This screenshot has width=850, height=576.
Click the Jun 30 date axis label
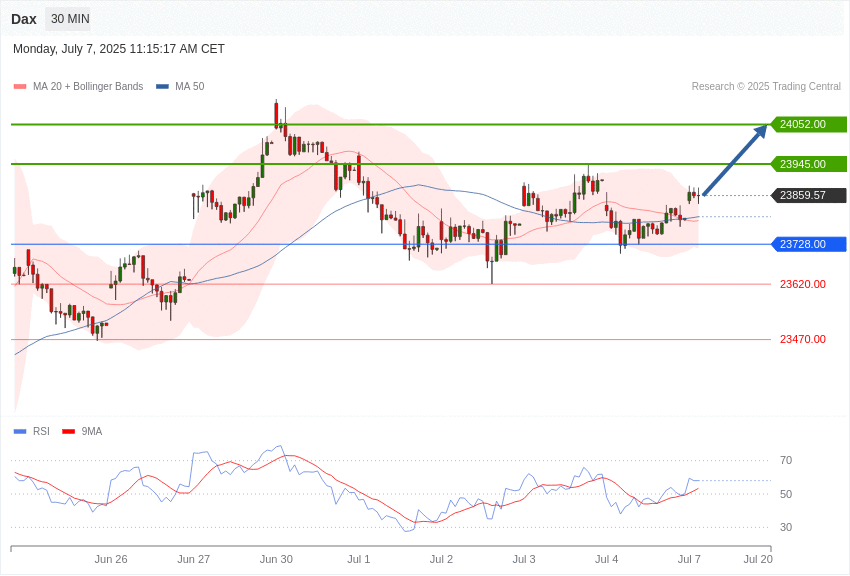[x=276, y=559]
